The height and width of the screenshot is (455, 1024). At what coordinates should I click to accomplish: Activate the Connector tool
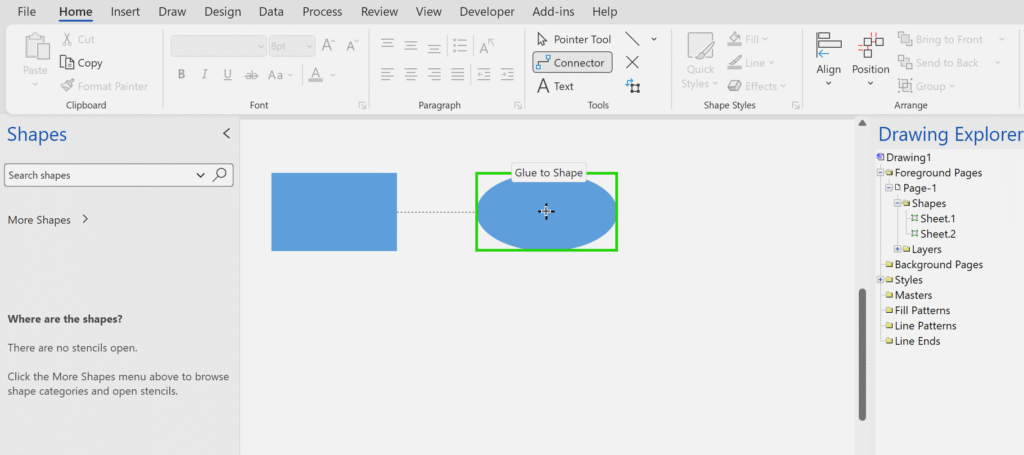click(x=571, y=63)
